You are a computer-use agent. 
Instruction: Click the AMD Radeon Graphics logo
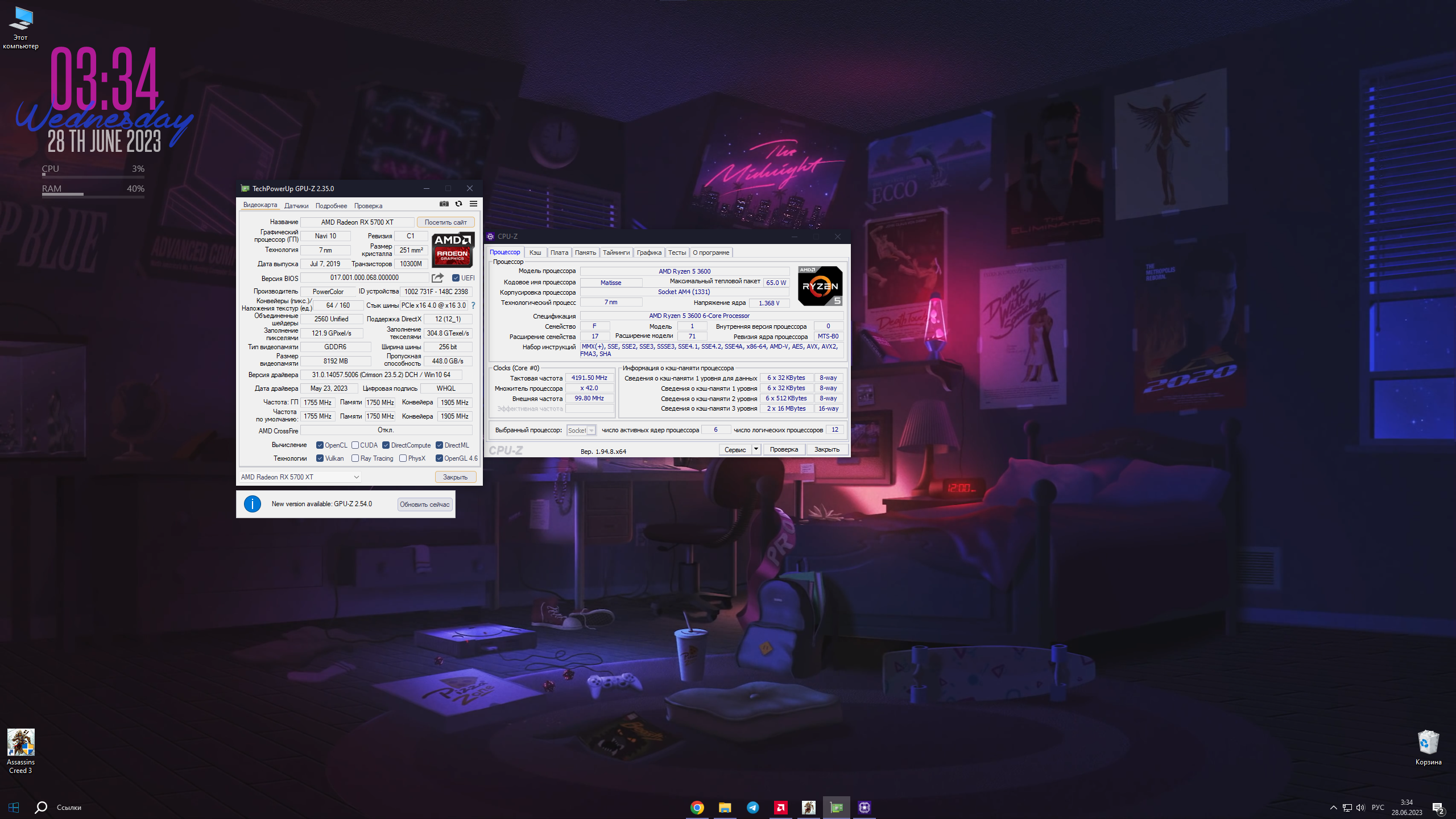453,250
